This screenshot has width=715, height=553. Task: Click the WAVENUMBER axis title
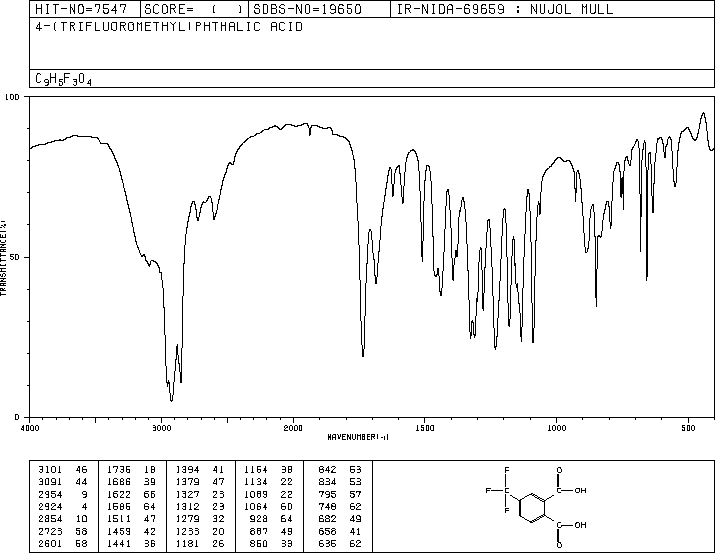pos(358,437)
